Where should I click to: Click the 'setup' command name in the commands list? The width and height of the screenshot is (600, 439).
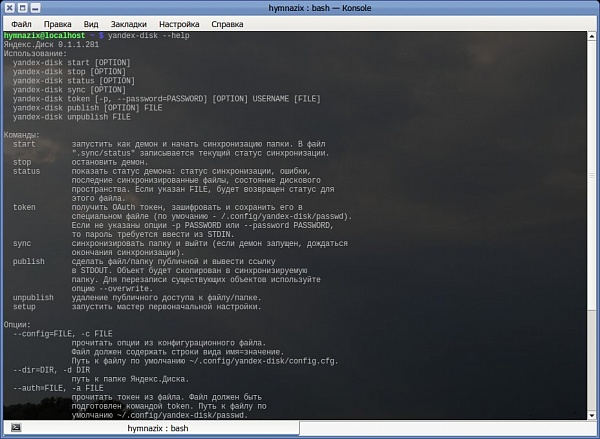(x=24, y=307)
